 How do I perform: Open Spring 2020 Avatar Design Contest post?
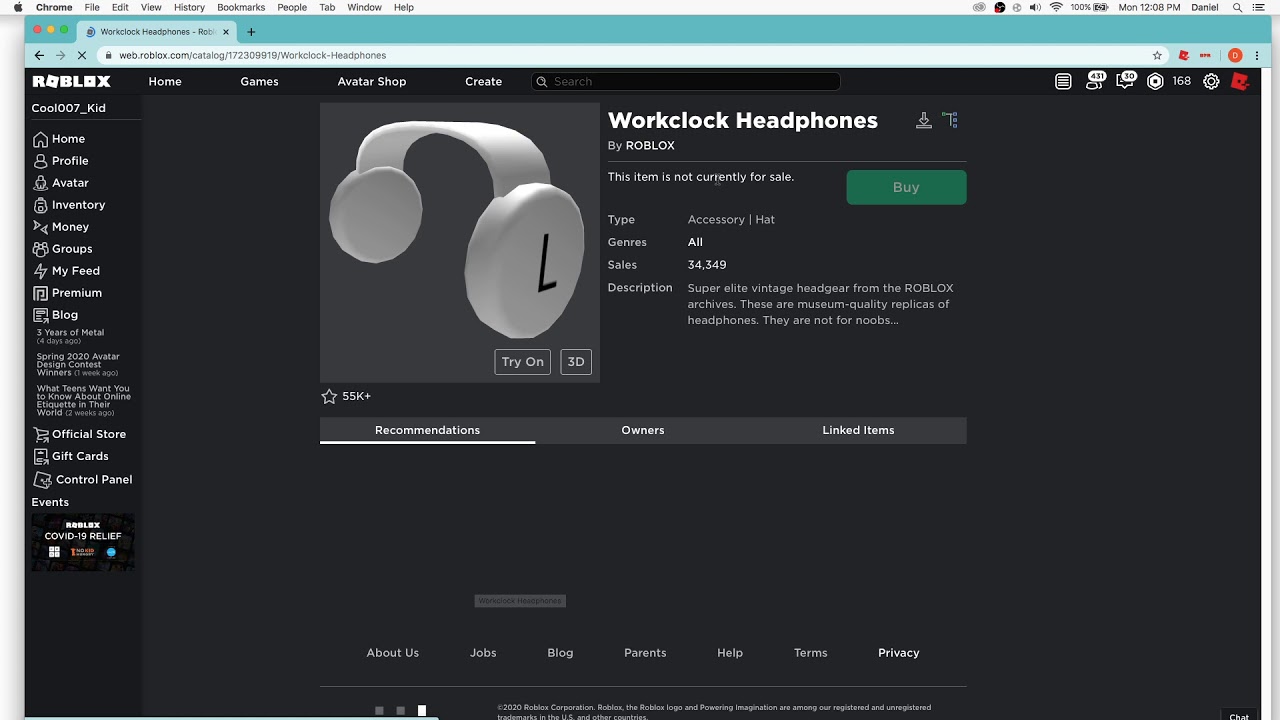tap(78, 364)
